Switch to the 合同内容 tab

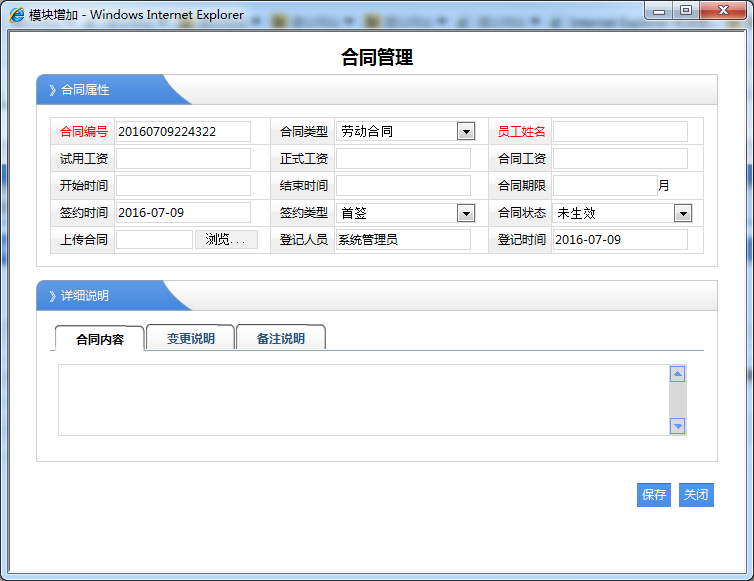click(x=100, y=338)
